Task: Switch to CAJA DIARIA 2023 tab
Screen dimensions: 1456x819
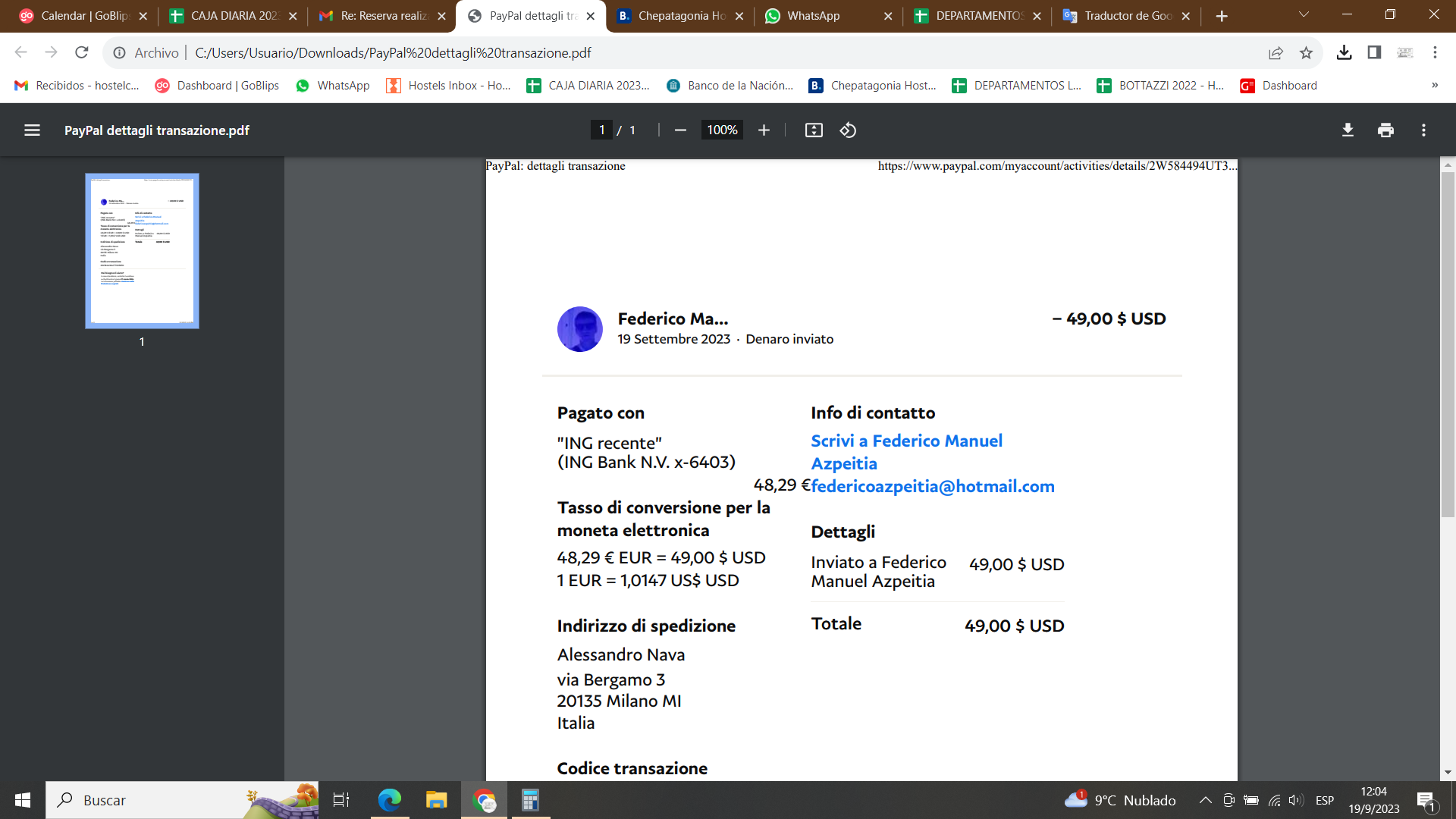Action: tap(233, 15)
